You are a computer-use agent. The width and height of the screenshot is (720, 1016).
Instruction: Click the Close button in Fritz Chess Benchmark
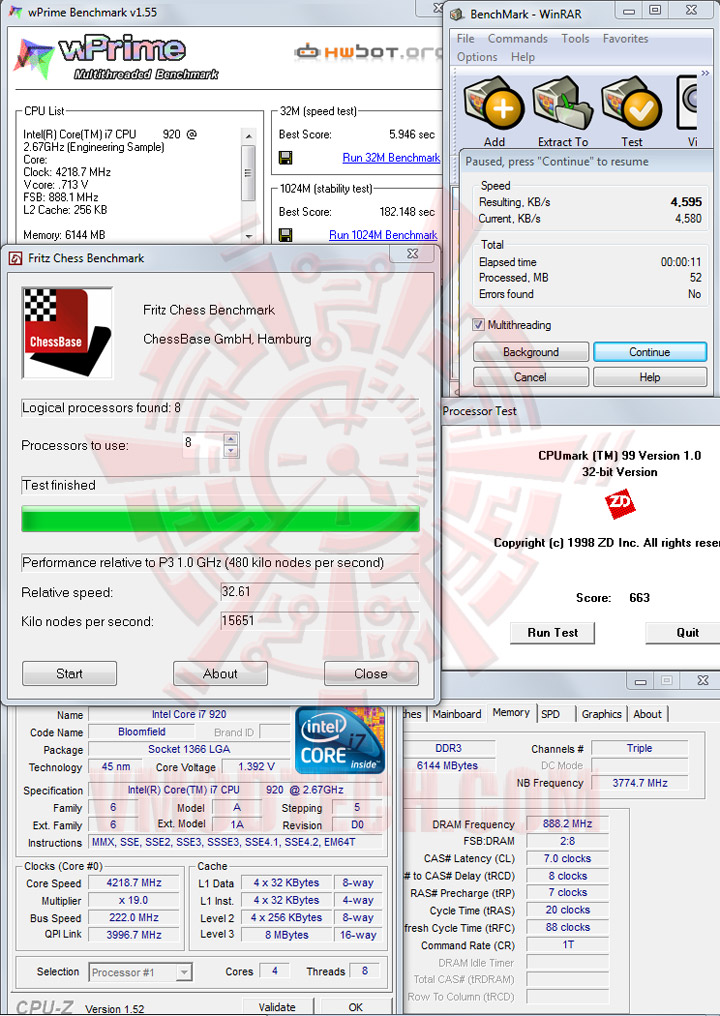(371, 673)
